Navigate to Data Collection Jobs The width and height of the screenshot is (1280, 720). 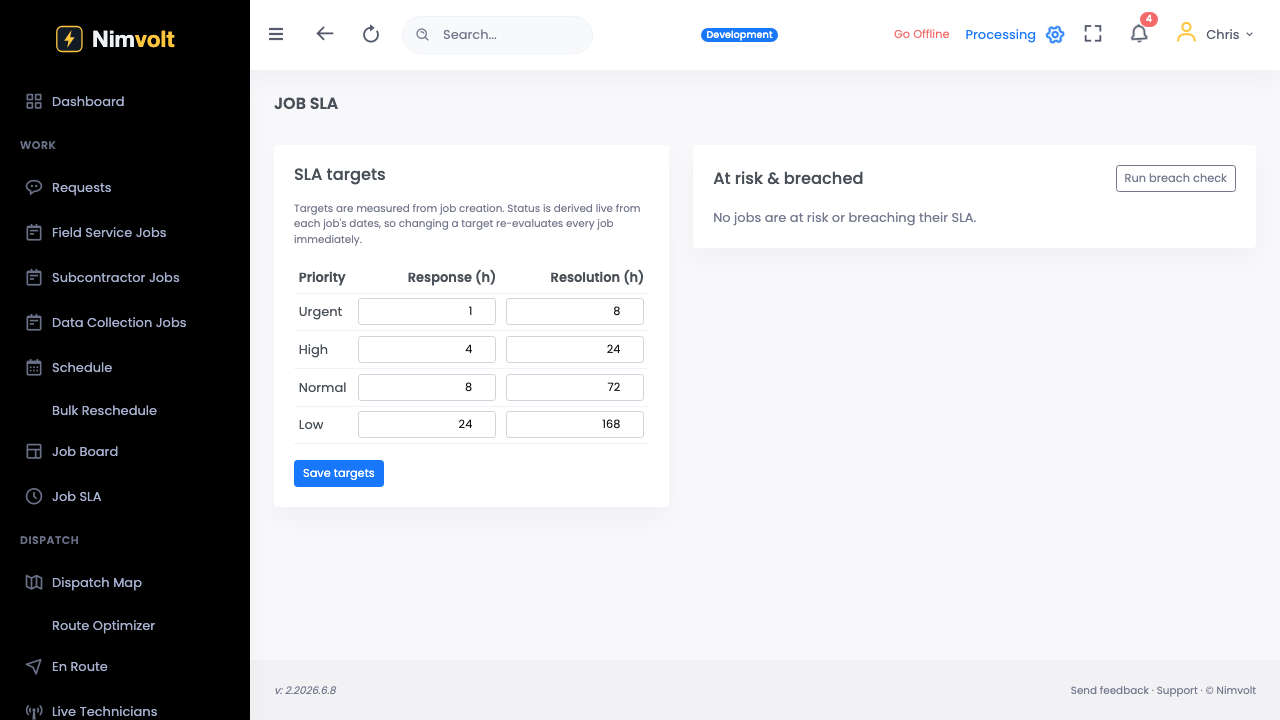pyautogui.click(x=119, y=322)
